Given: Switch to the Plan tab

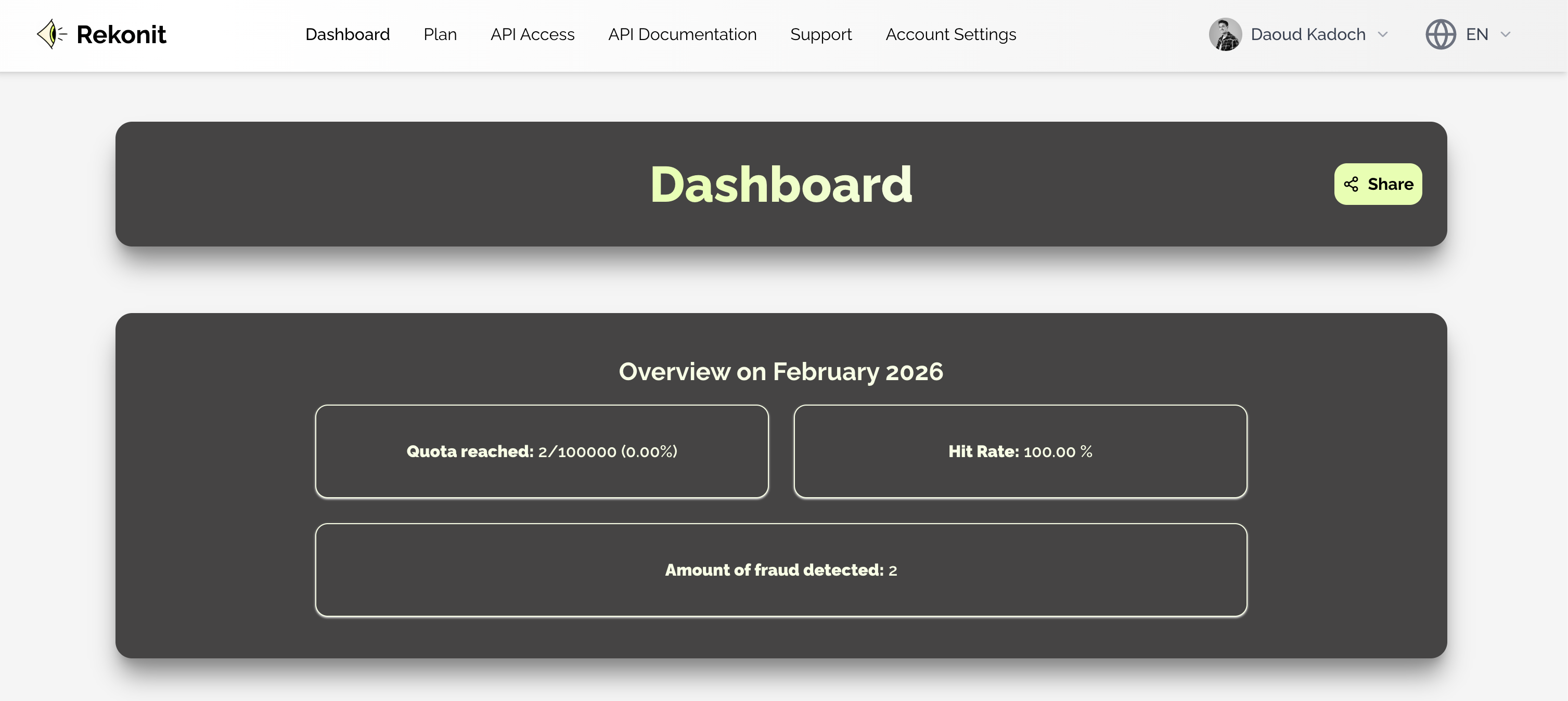Looking at the screenshot, I should click(440, 34).
